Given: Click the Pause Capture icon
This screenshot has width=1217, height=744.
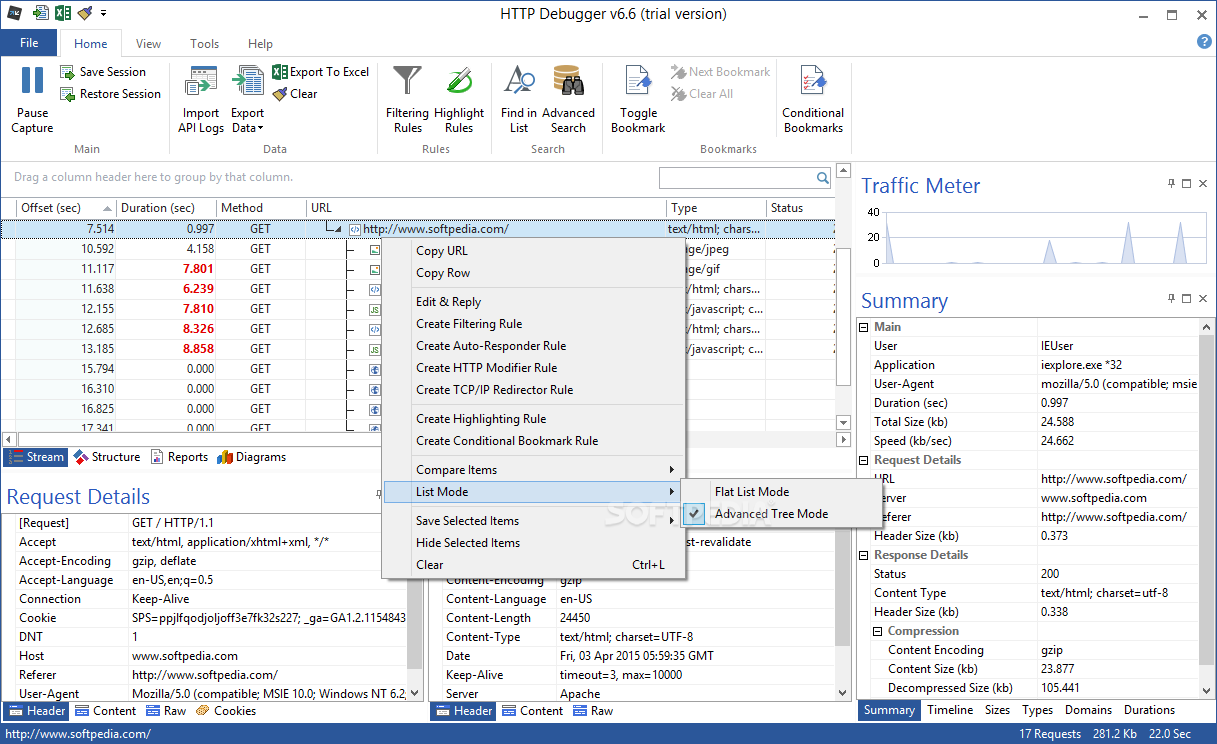Looking at the screenshot, I should [x=32, y=82].
